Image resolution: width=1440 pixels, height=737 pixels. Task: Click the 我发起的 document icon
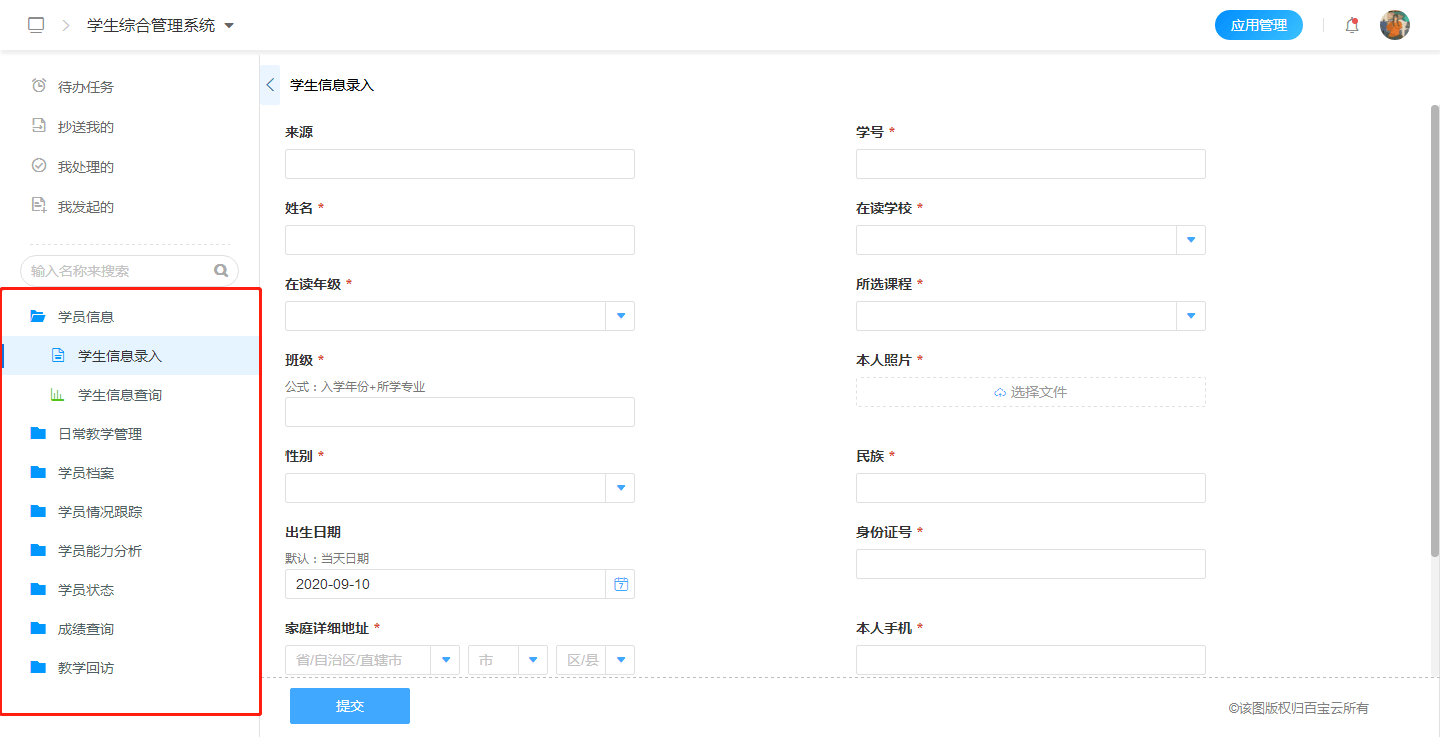pyautogui.click(x=40, y=206)
